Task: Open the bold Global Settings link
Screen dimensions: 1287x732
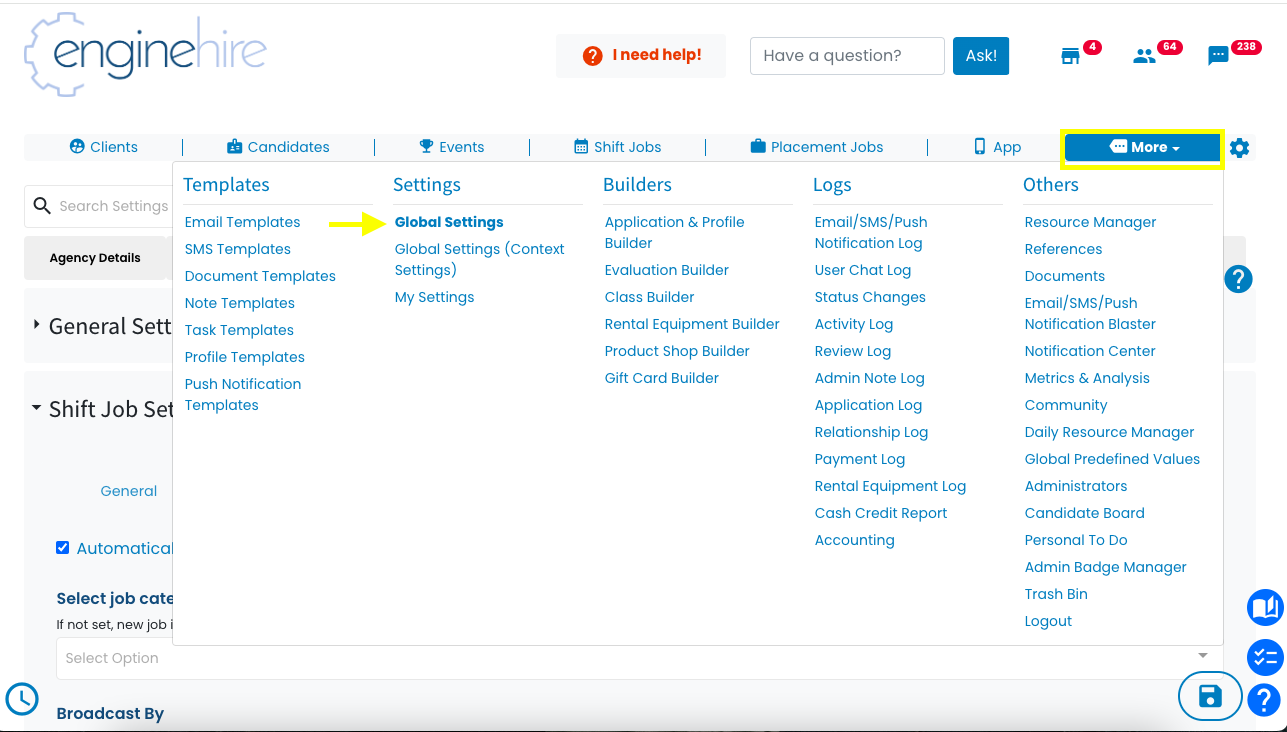Action: (449, 222)
